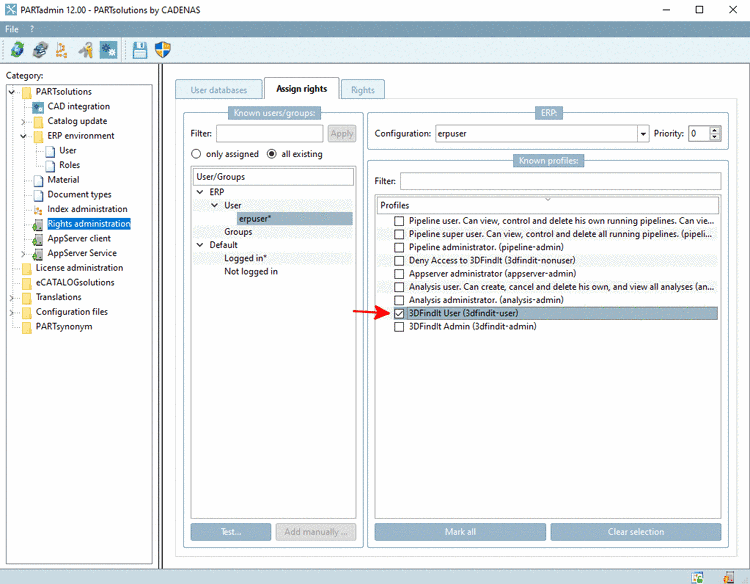Click the Clear selection button

[x=636, y=532]
